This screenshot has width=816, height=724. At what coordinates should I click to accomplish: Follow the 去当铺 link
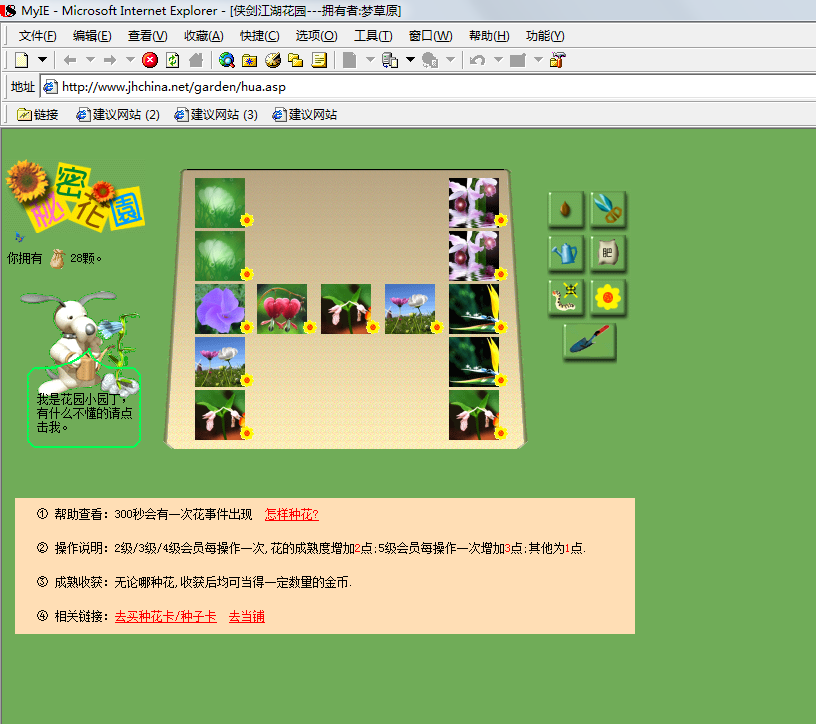point(247,617)
